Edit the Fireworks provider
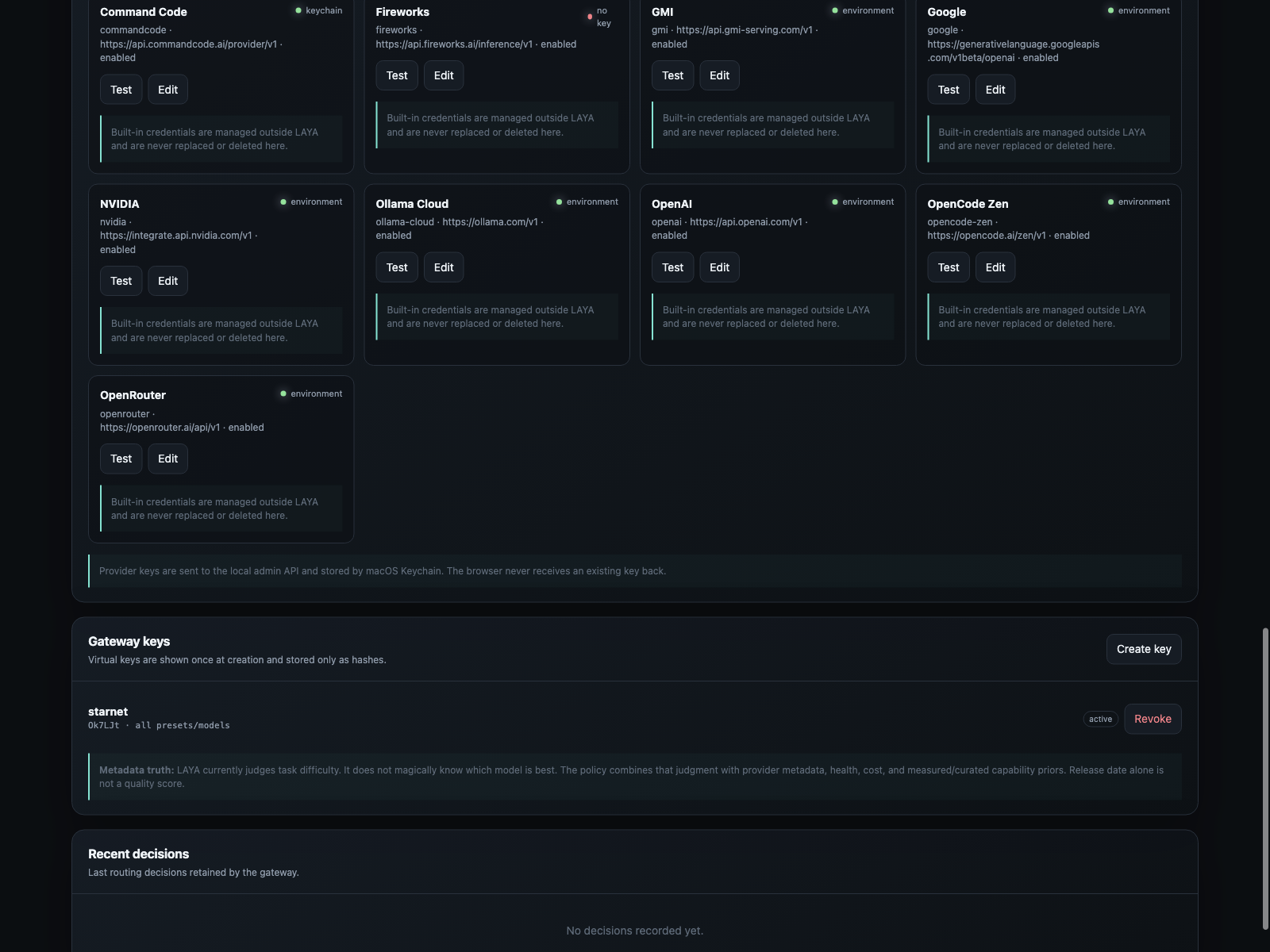 pos(444,75)
